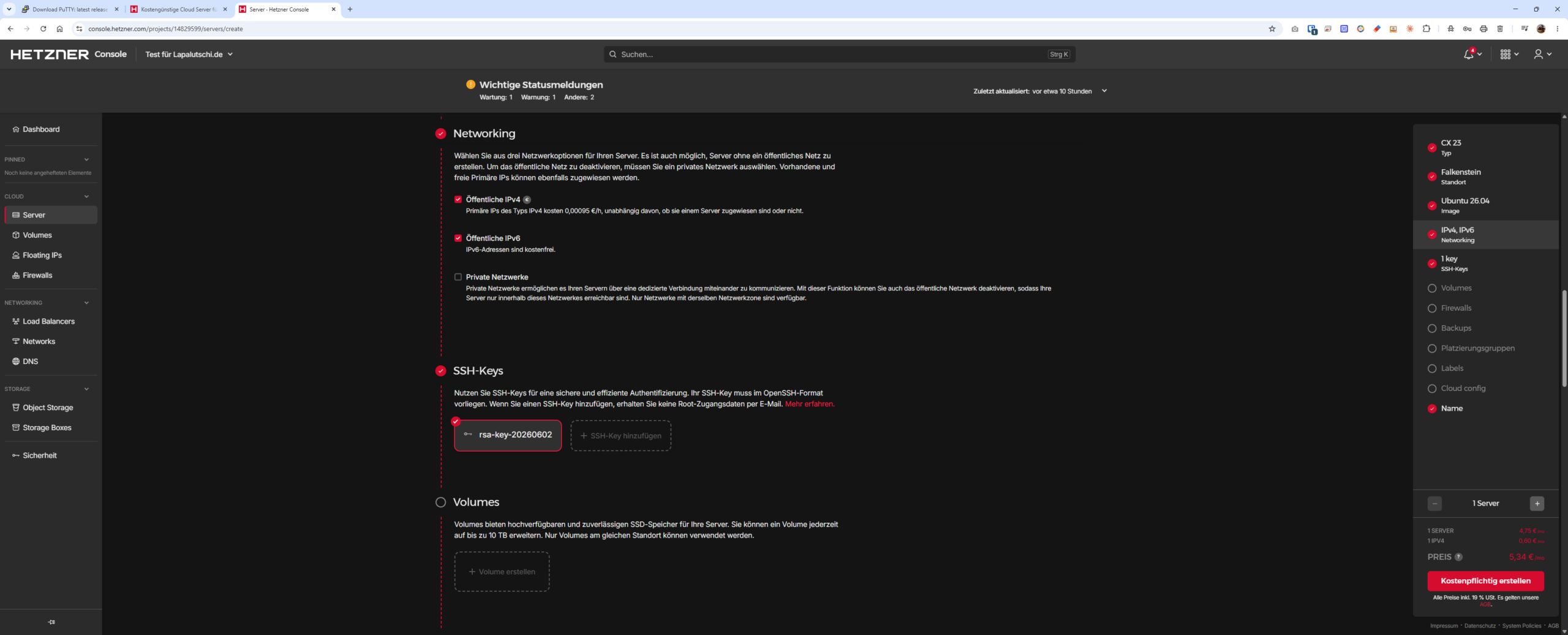Jump to IPv4, IPv6 Networking step
The height and width of the screenshot is (635, 1568).
coord(1485,235)
